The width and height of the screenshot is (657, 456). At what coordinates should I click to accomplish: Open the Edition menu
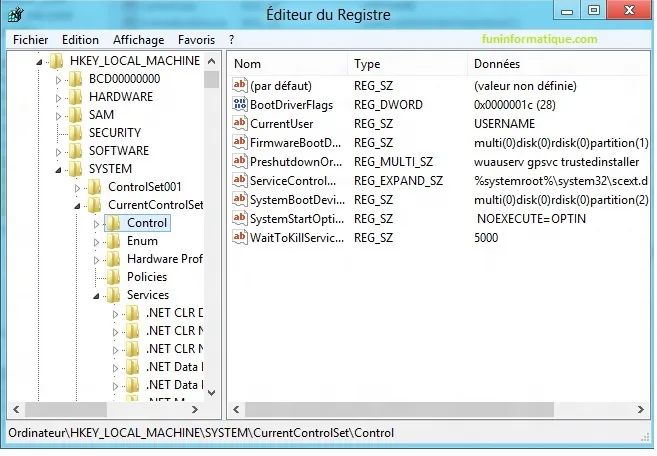pyautogui.click(x=80, y=40)
